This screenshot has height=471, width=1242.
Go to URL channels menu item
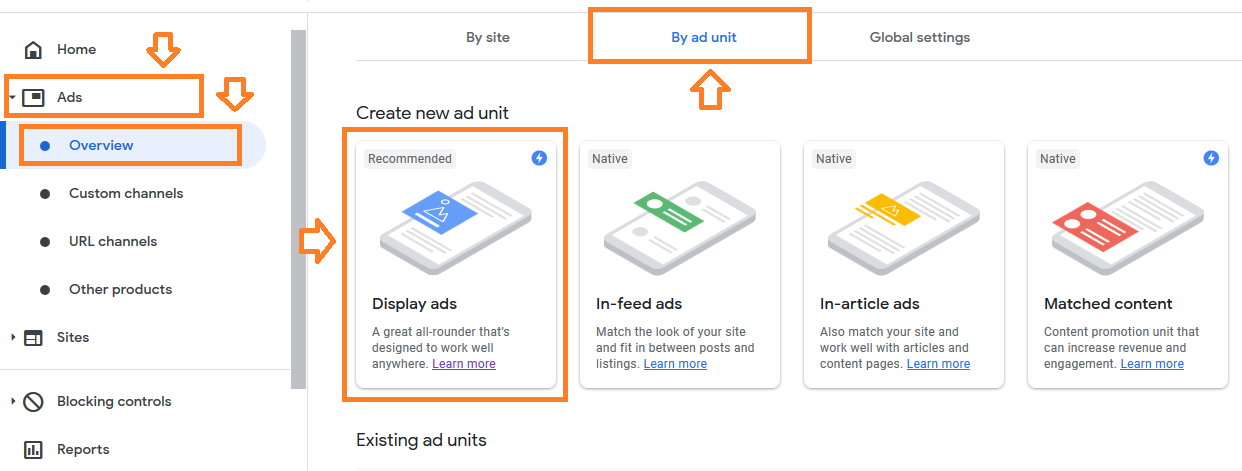tap(113, 242)
